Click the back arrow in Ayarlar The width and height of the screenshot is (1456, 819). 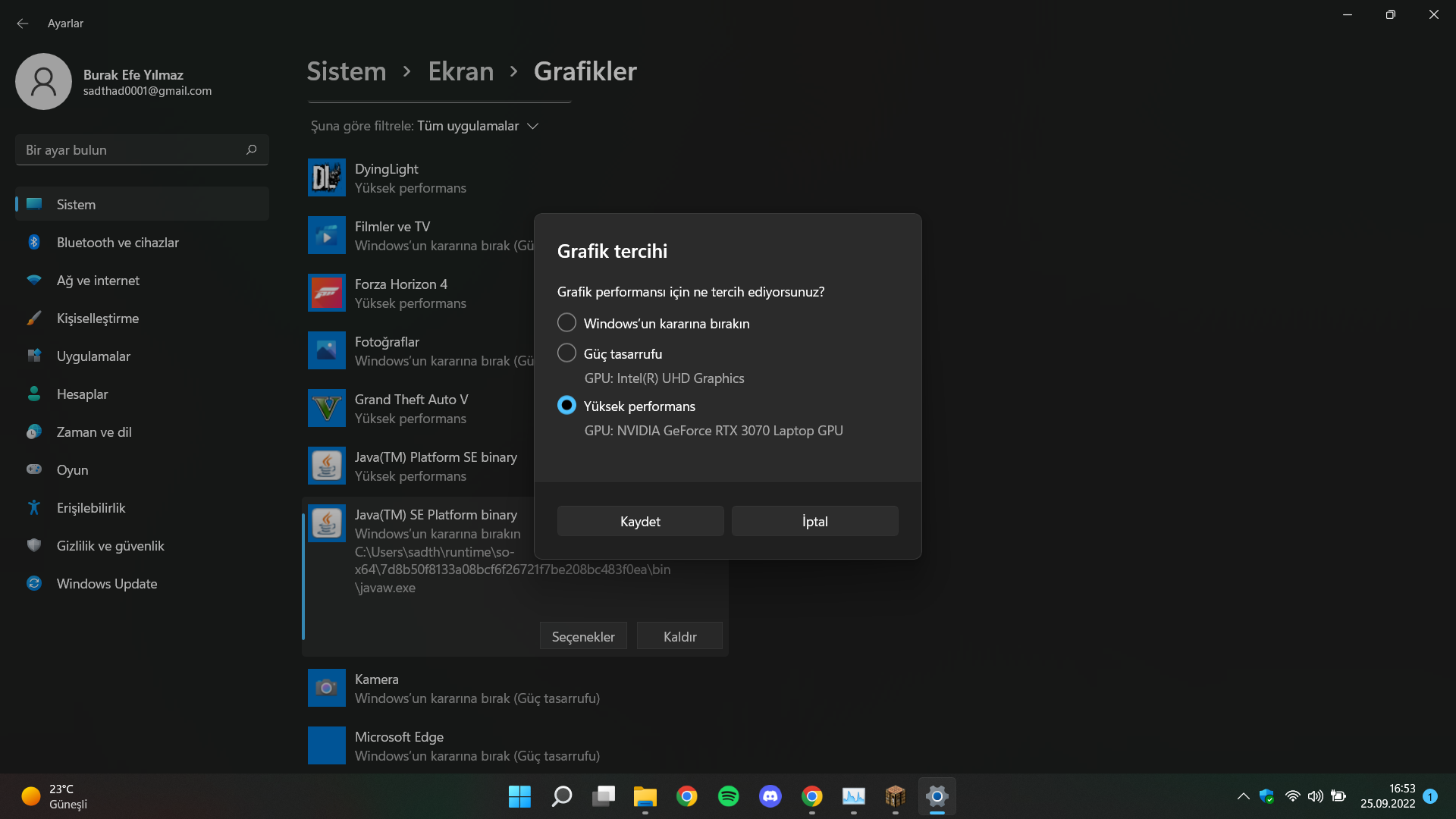[23, 24]
